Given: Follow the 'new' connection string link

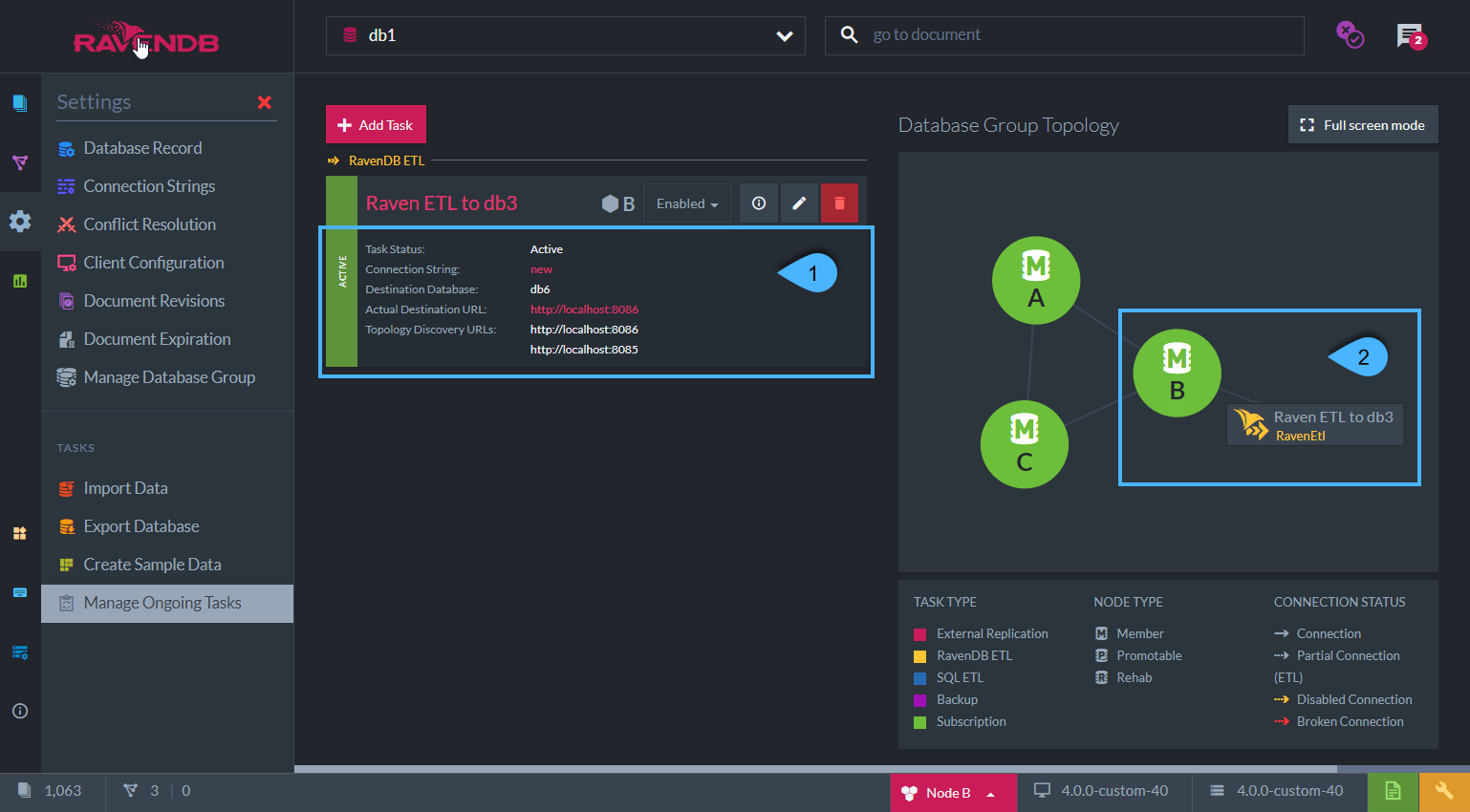Looking at the screenshot, I should point(541,269).
